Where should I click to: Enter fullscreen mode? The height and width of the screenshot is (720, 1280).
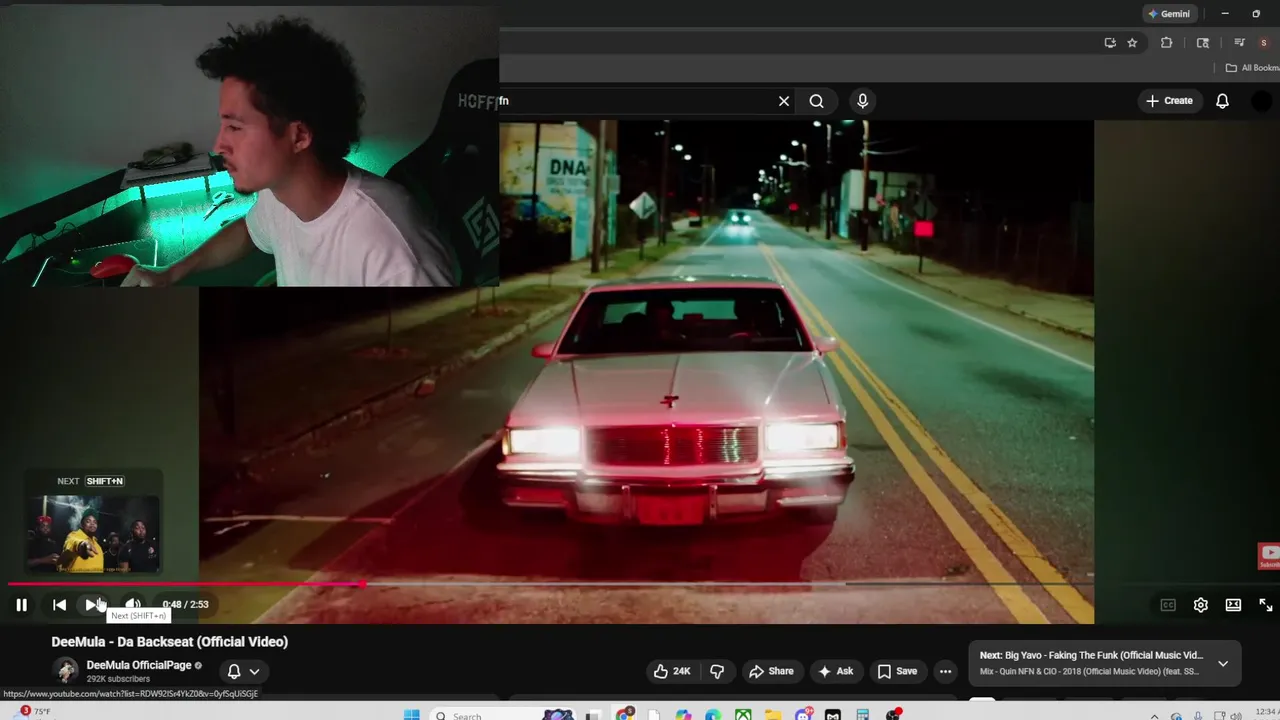(x=1265, y=605)
